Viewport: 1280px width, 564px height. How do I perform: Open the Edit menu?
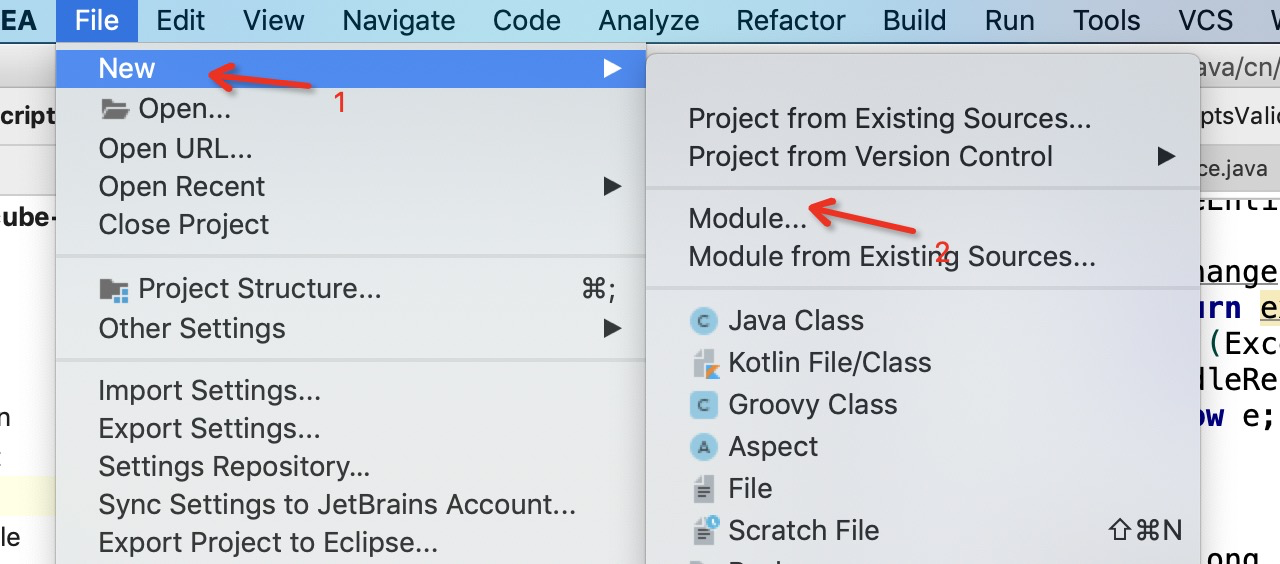(181, 21)
